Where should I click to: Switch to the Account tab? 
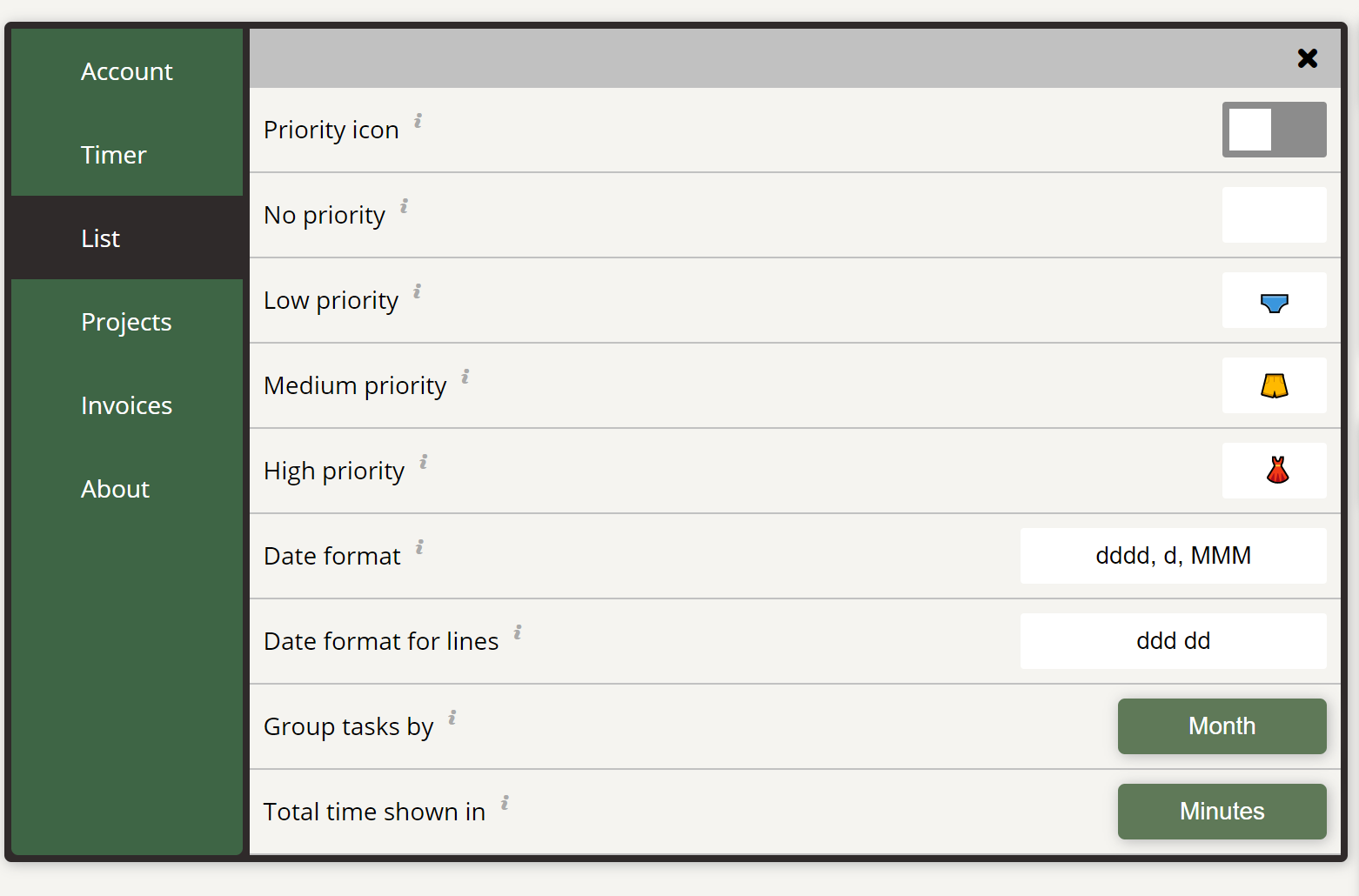[126, 71]
